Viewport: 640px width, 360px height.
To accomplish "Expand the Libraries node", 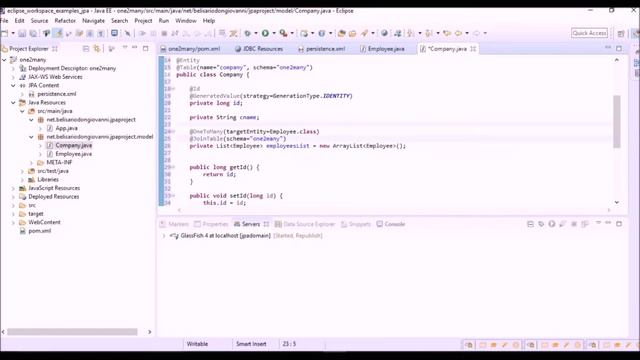I will click(x=22, y=180).
